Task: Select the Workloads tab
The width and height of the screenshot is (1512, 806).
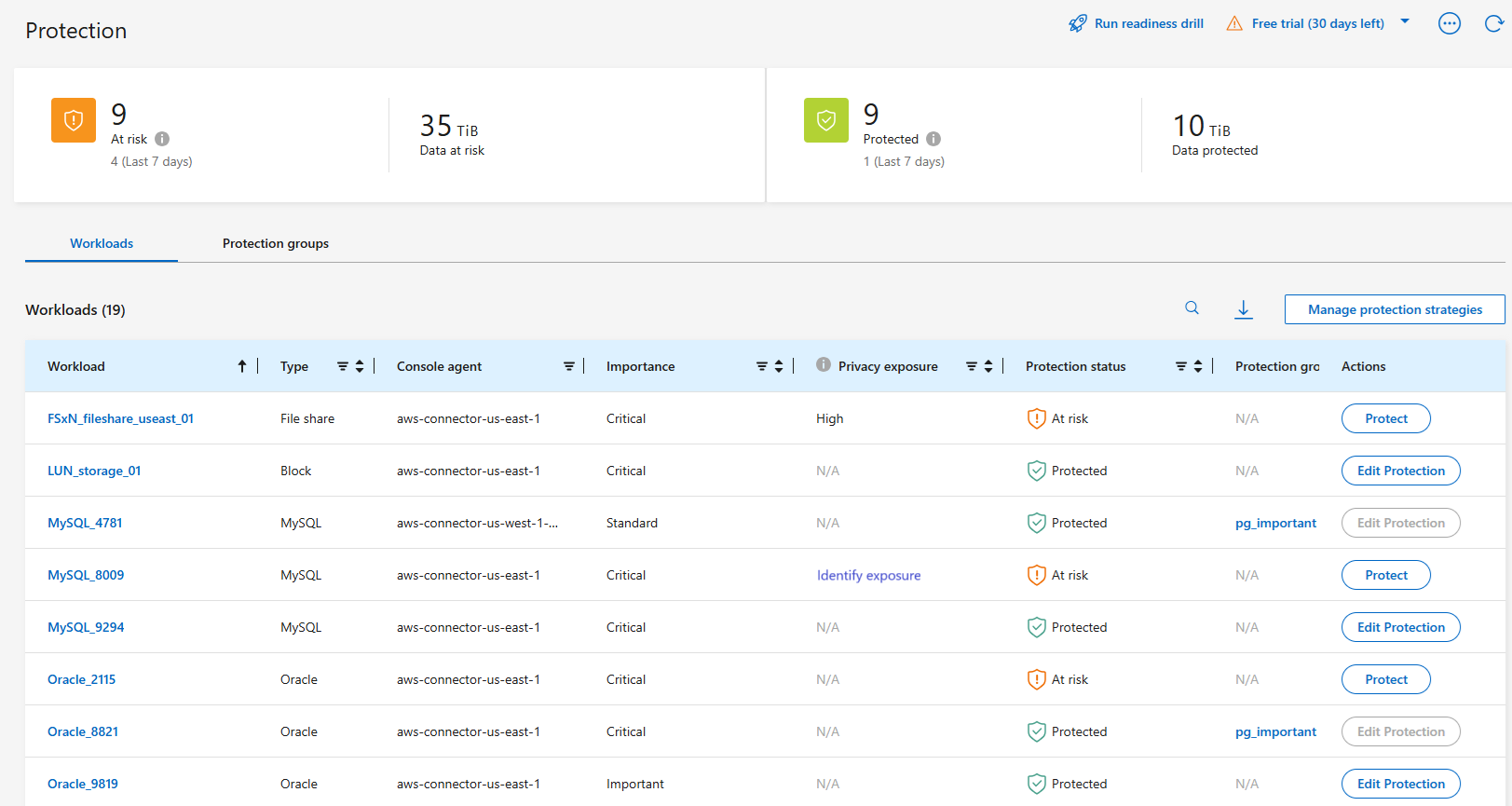Action: click(102, 243)
